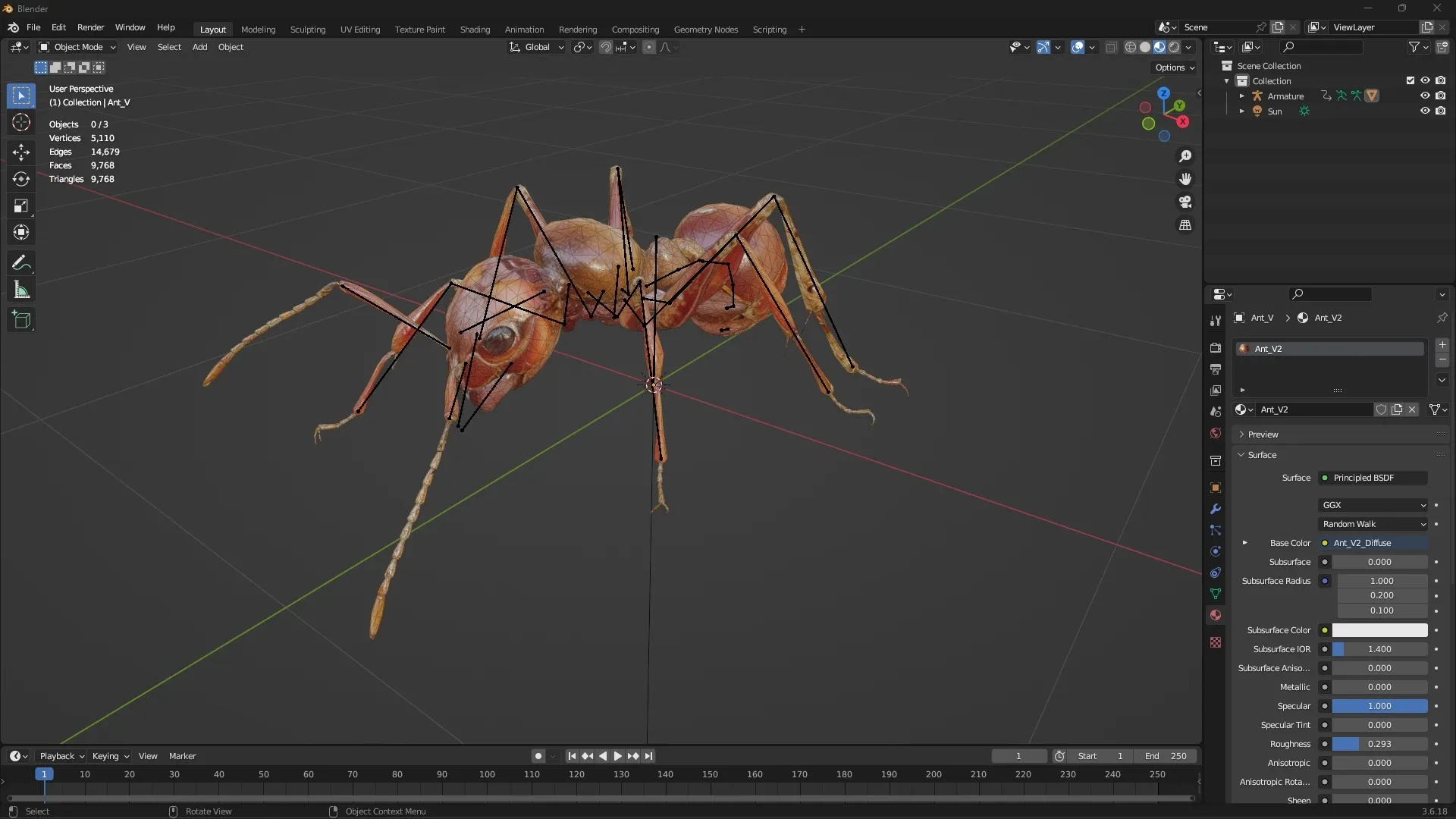
Task: Switch to the Sculpting workspace tab
Action: [308, 30]
